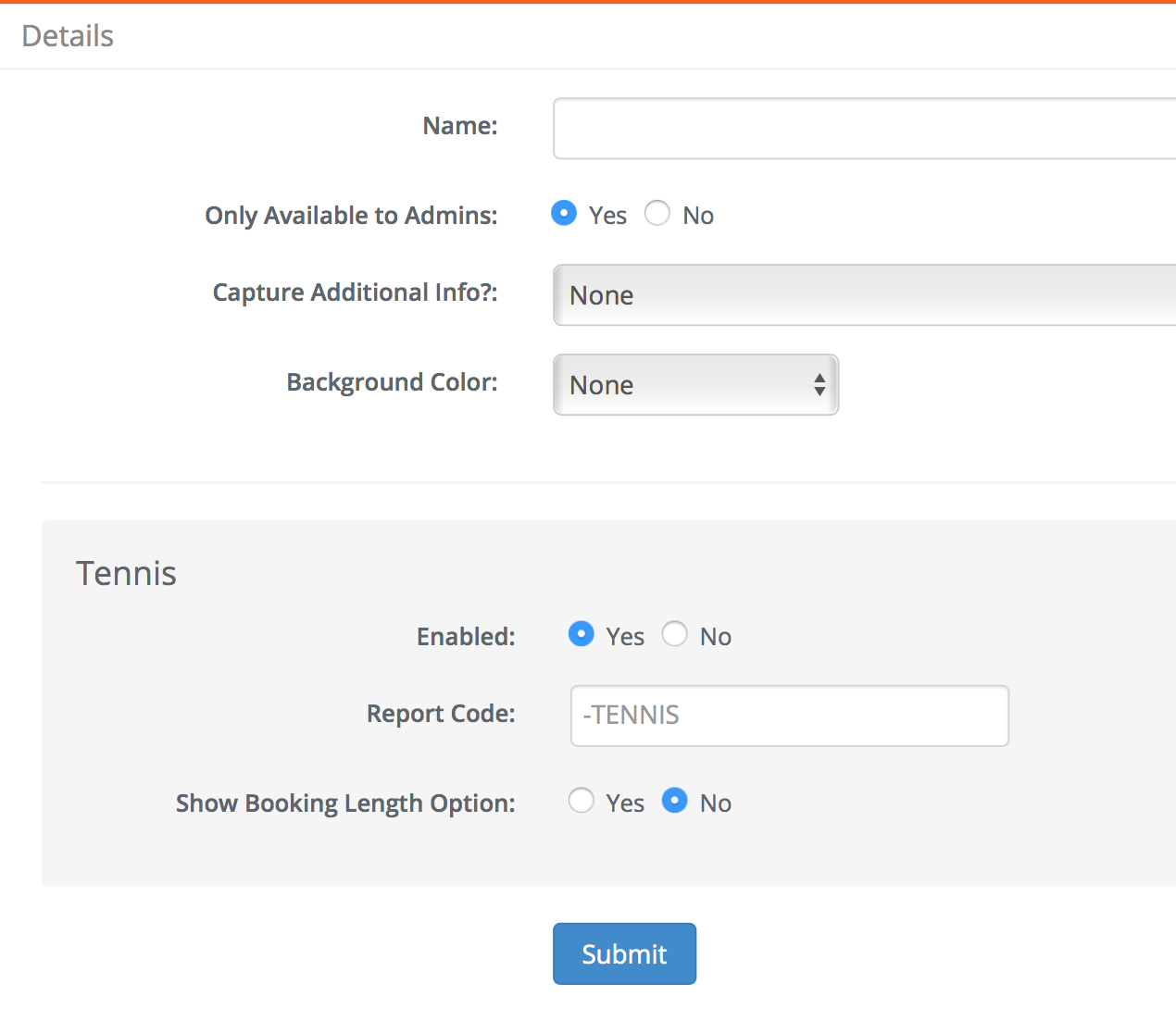Select No for Tennis Enabled
The height and width of the screenshot is (1009, 1176).
(x=675, y=634)
